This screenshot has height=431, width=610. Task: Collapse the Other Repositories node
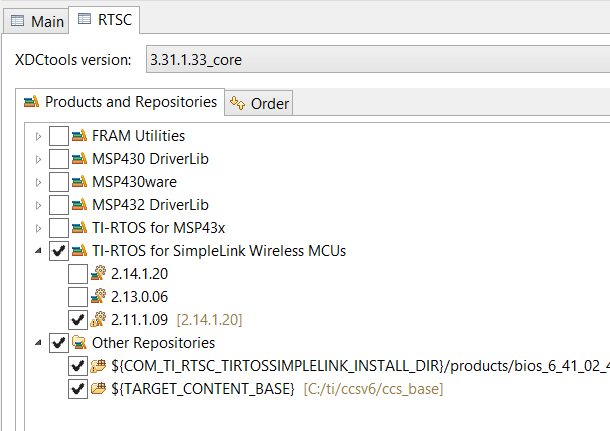coord(39,343)
